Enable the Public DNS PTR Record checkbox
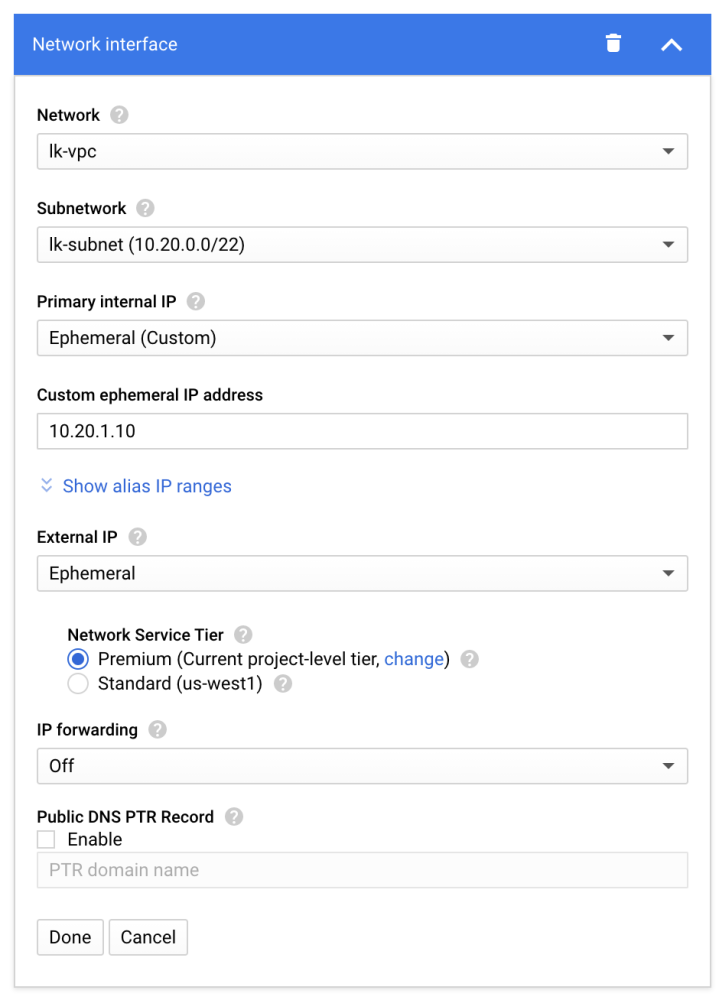Viewport: 719px width, 1000px height. click(46, 839)
